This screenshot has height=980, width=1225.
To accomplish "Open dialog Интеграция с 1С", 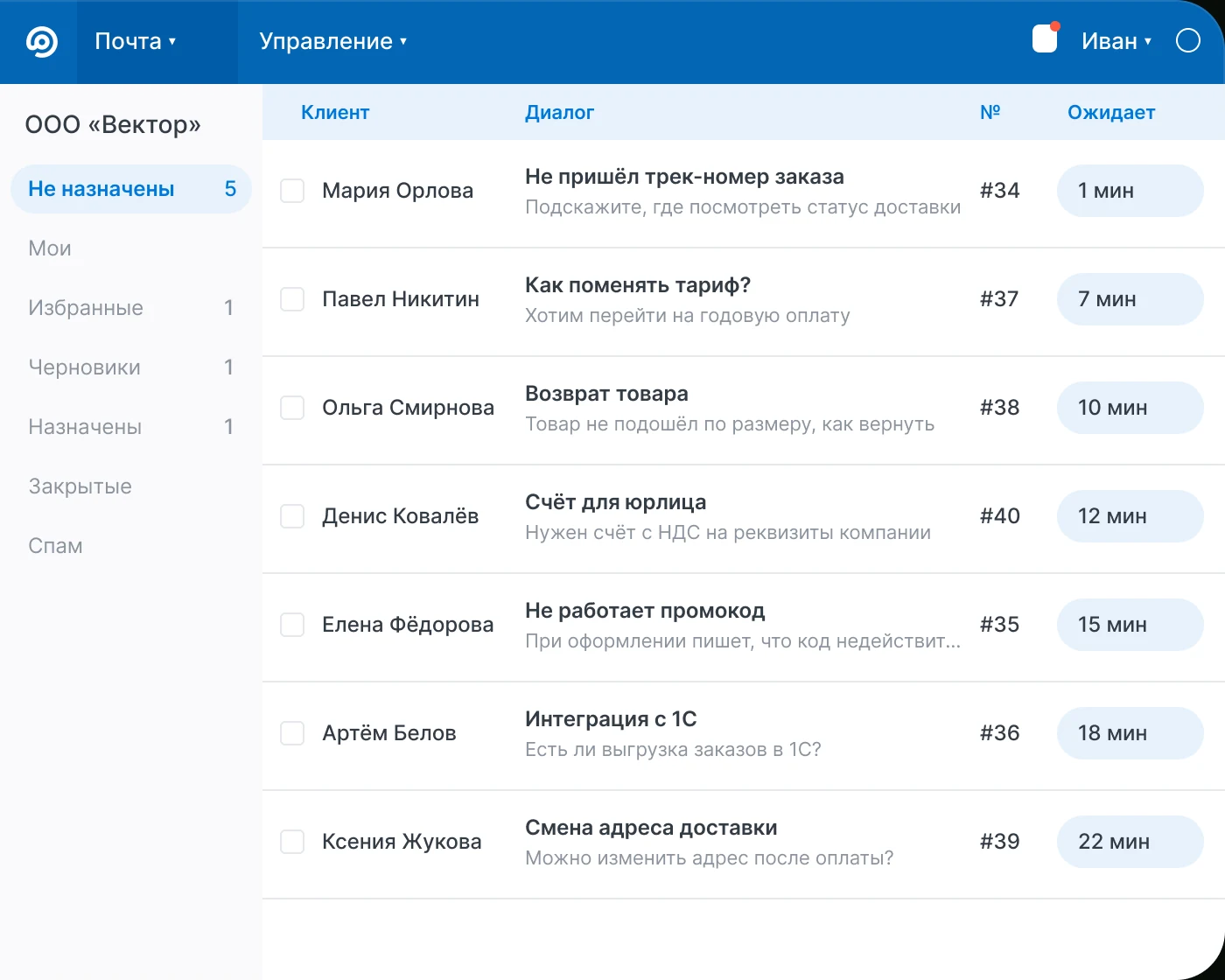I will [x=611, y=719].
